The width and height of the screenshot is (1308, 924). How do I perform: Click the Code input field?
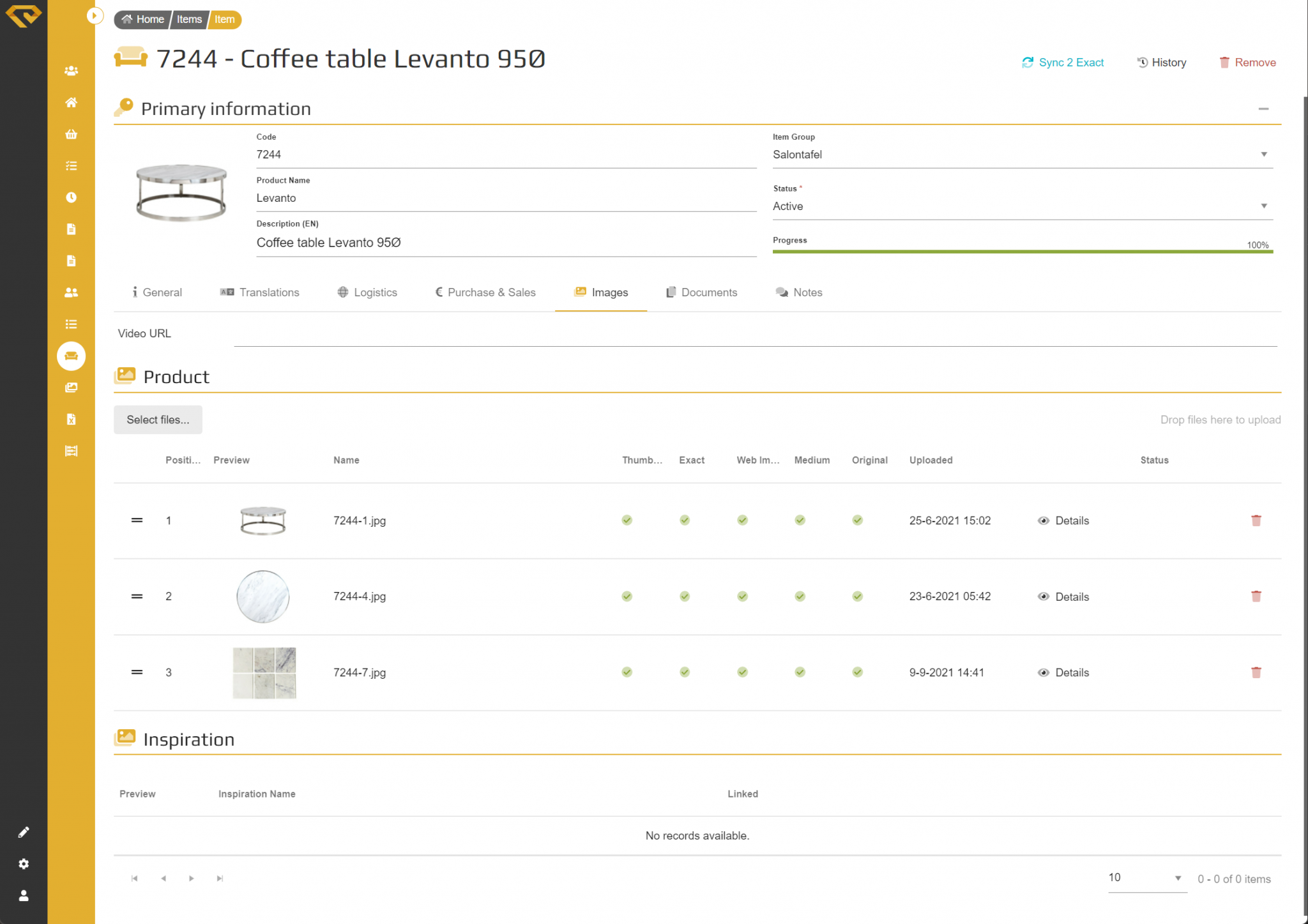(506, 155)
